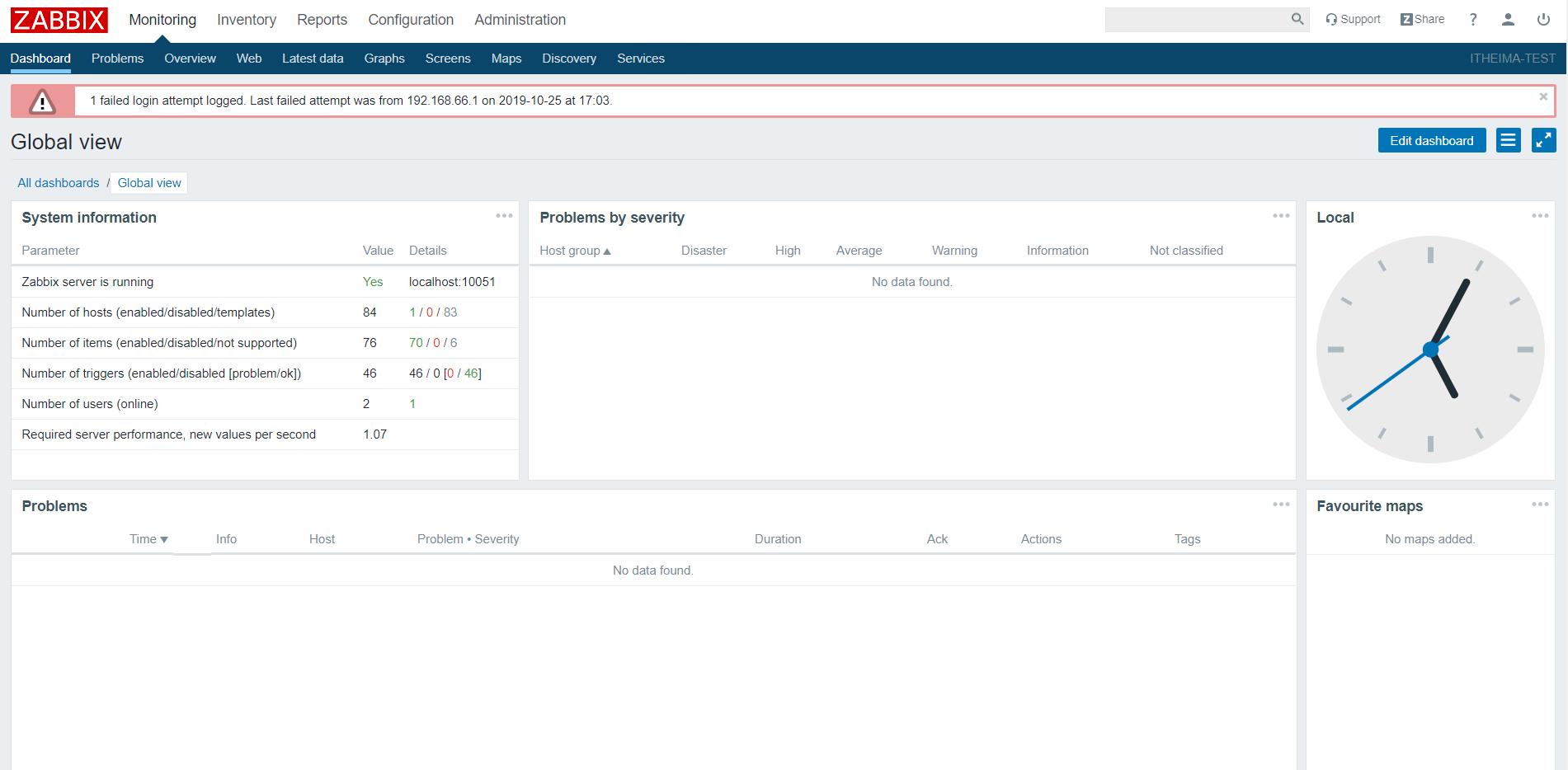Click the search magnifier icon

(1297, 19)
